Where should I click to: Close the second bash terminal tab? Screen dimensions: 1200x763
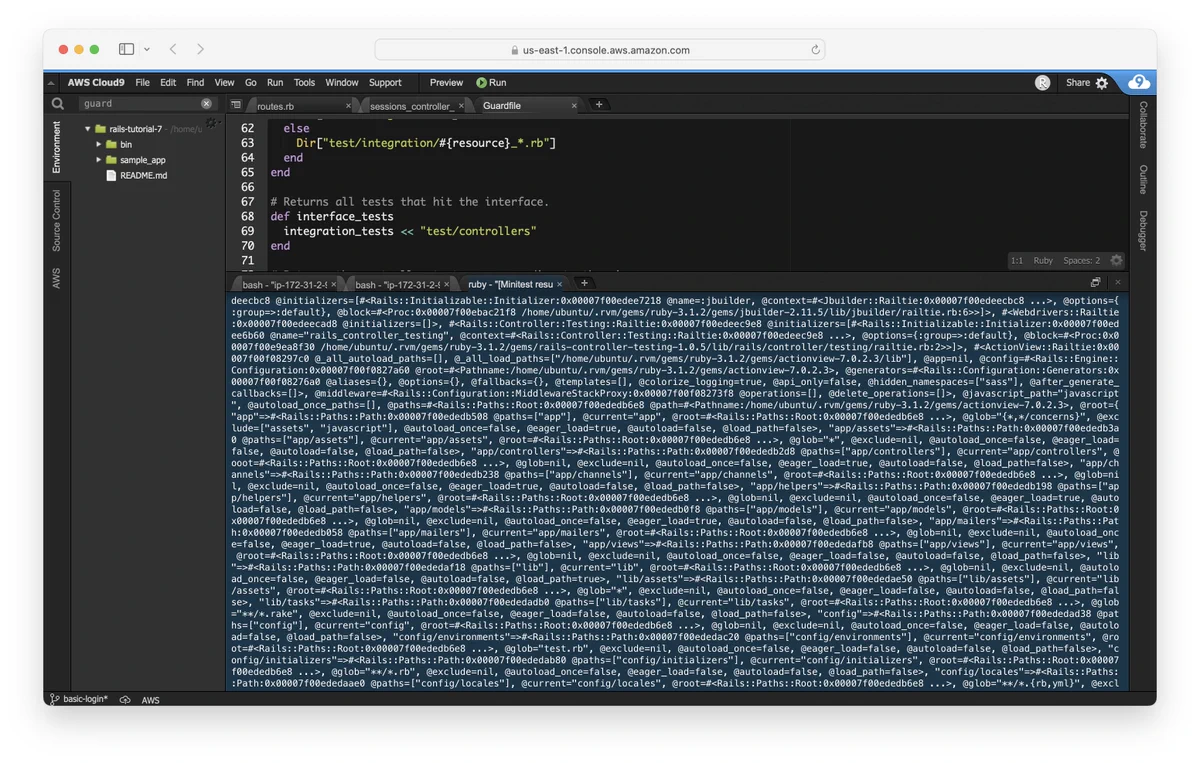(449, 284)
